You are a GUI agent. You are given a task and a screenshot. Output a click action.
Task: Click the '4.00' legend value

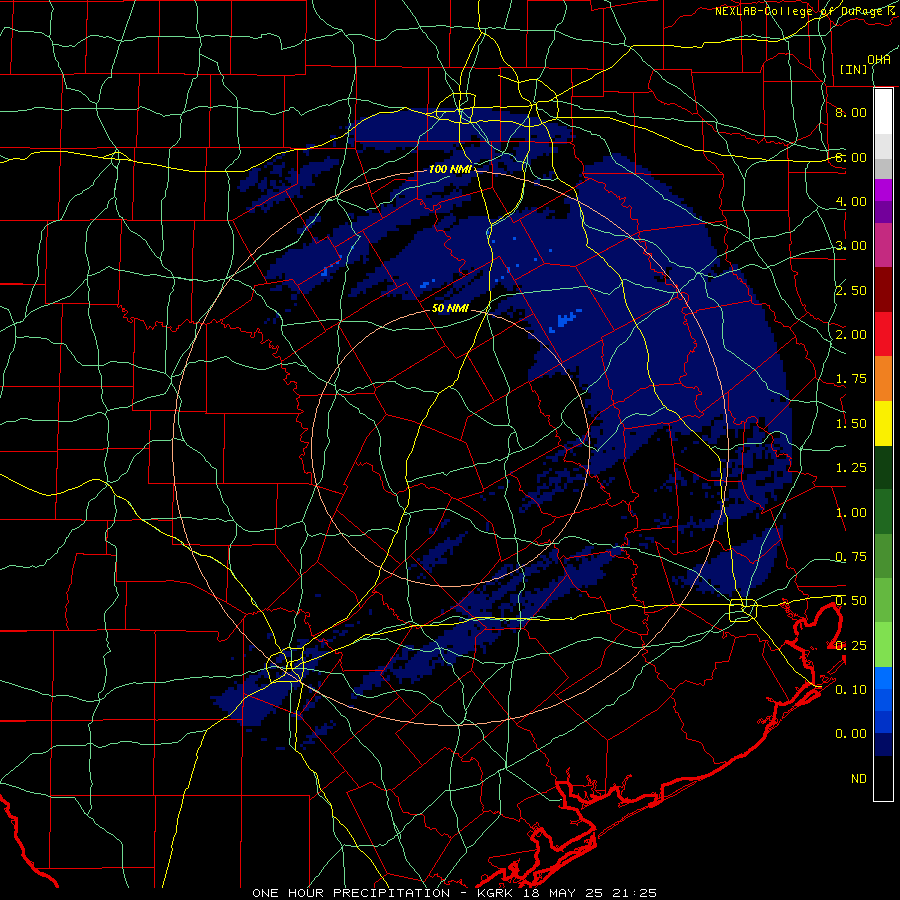pos(851,201)
